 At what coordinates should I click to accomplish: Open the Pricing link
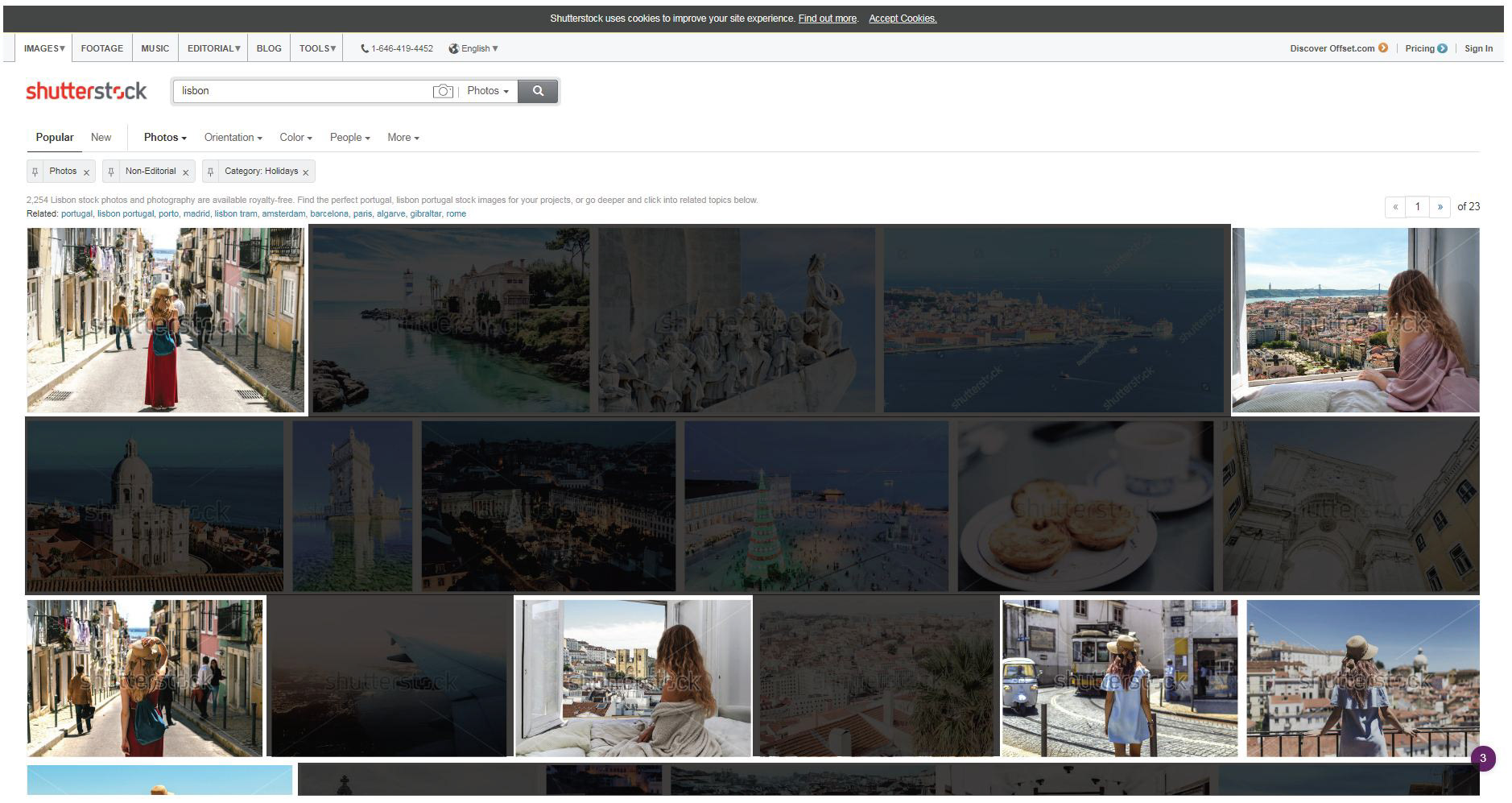tap(1419, 48)
